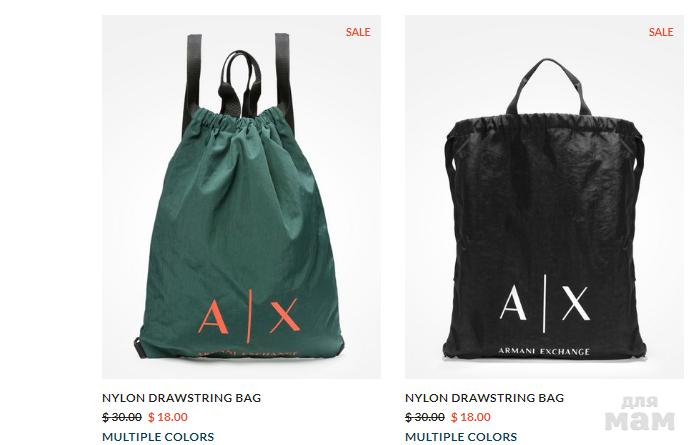Open the black nylon drawstring bag image
Image resolution: width=690 pixels, height=445 pixels.
(x=544, y=197)
